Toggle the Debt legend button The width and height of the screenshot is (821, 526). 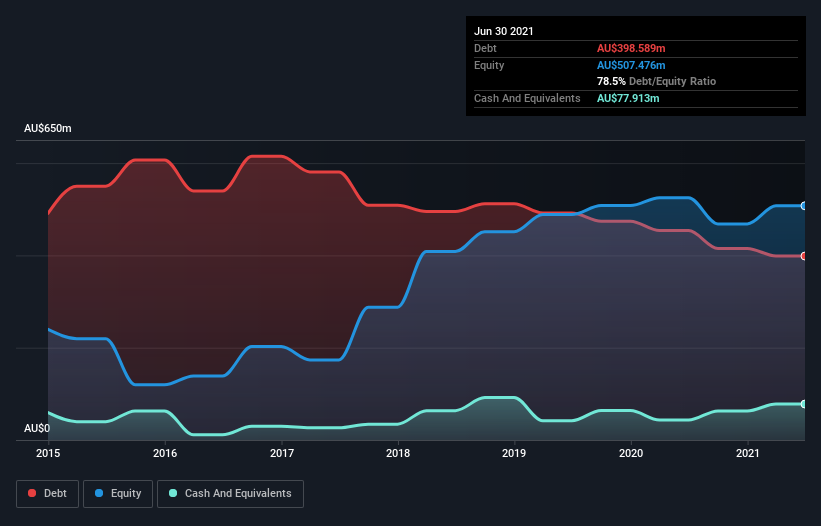pyautogui.click(x=48, y=494)
